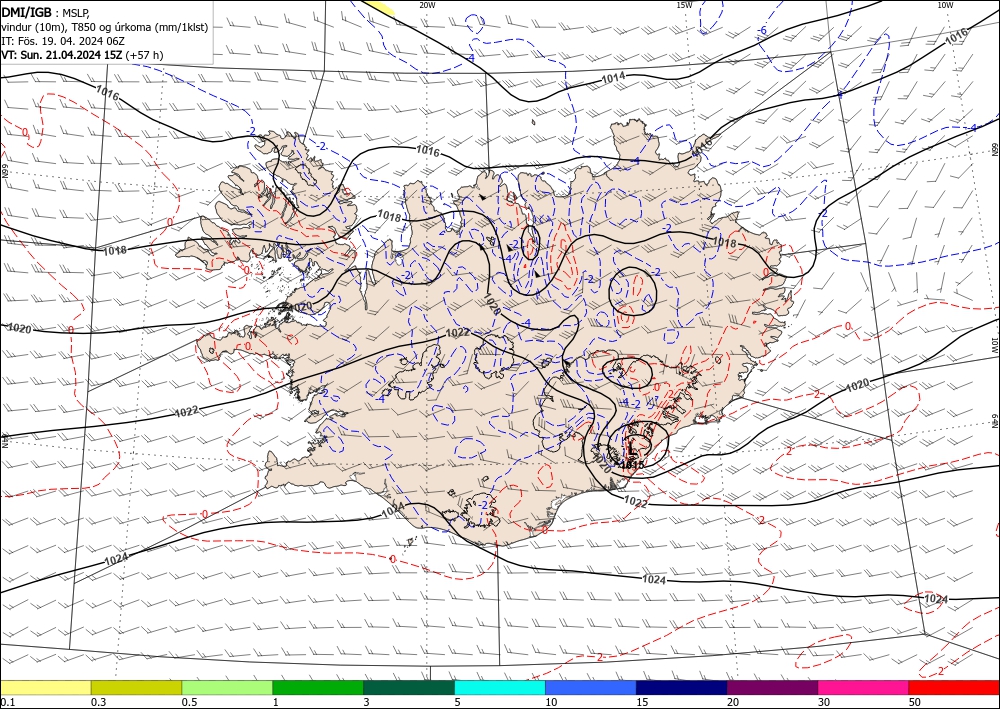The image size is (1000, 709).
Task: Click the '1016' isobar label in the top-right corner
Action: point(956,36)
